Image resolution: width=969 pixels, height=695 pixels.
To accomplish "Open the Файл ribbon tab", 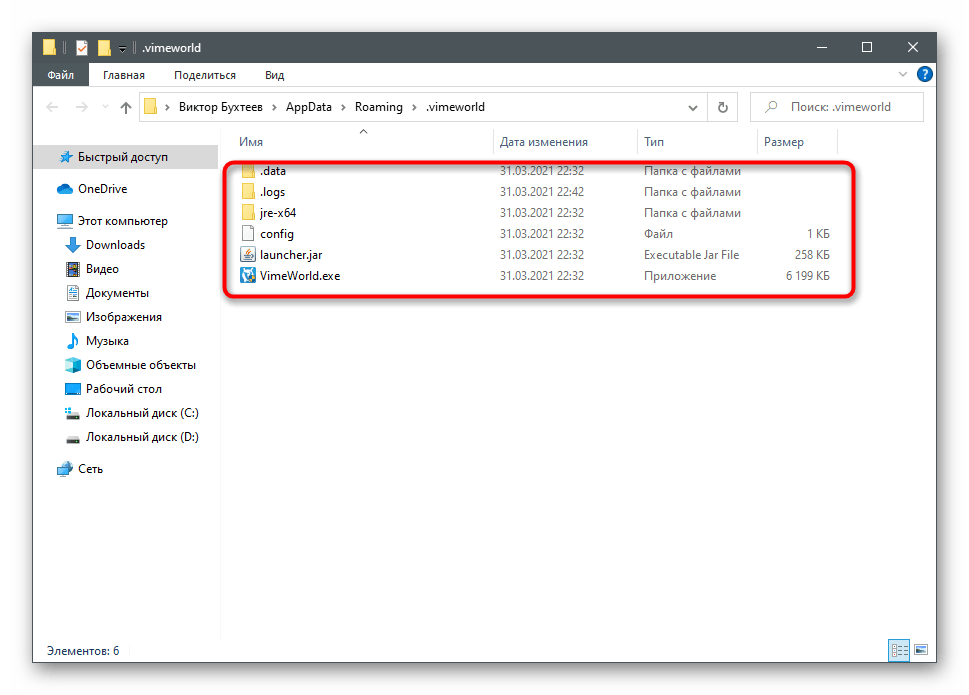I will click(x=61, y=75).
